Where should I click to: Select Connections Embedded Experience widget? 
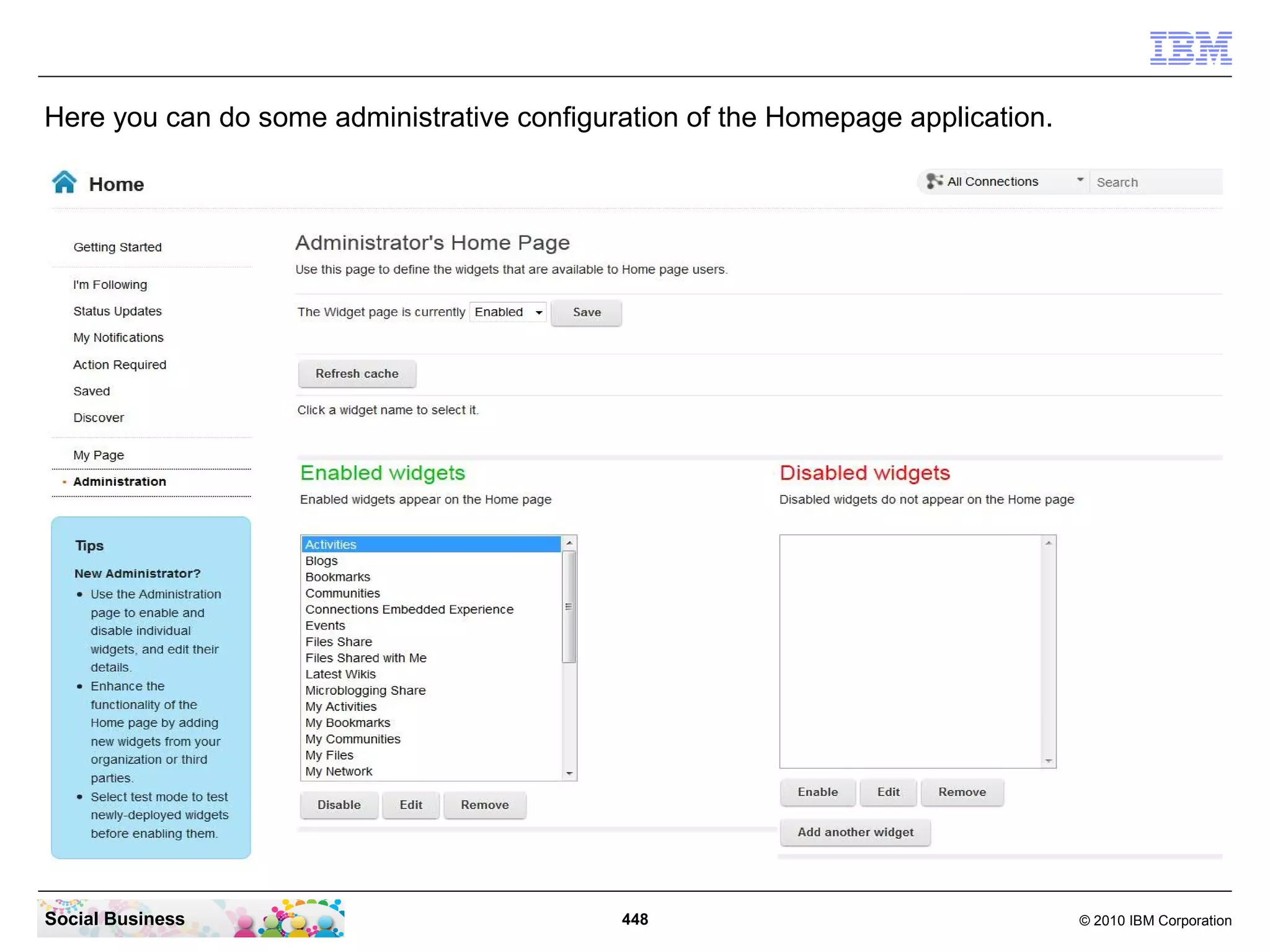(x=431, y=609)
